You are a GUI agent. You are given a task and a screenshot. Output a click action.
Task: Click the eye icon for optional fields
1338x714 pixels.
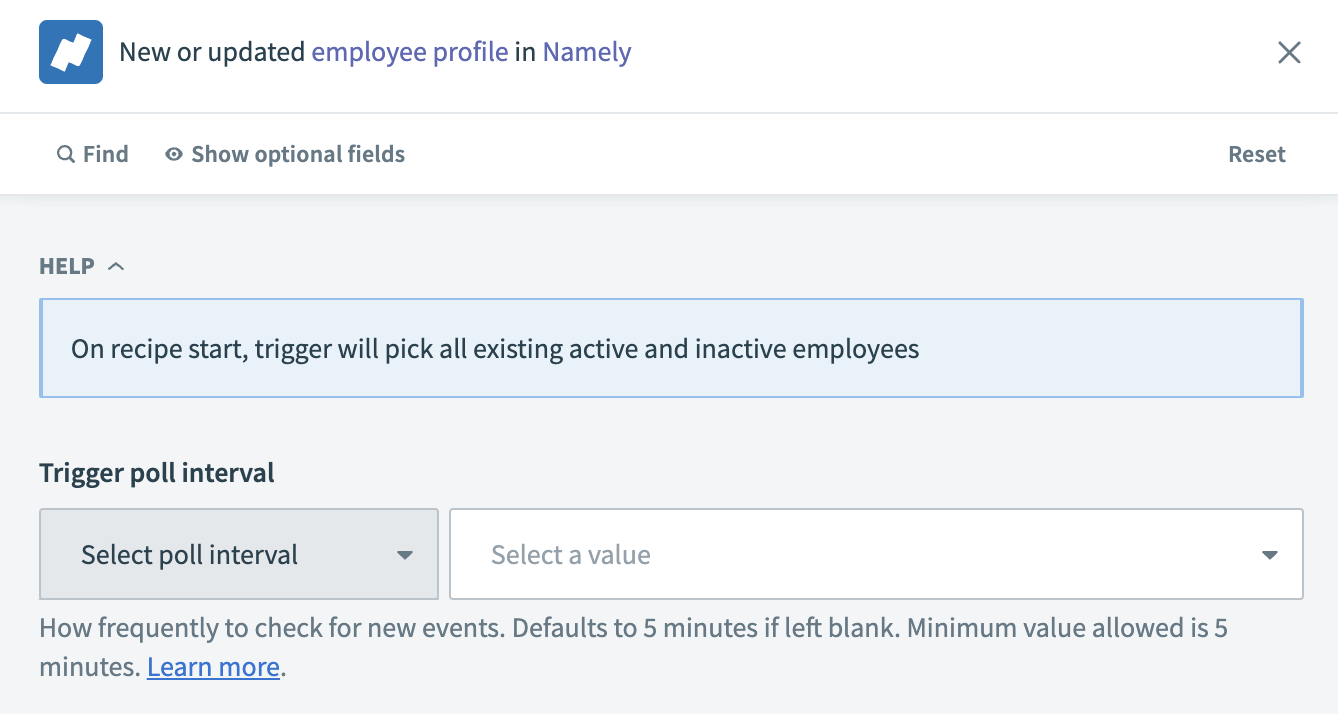174,155
